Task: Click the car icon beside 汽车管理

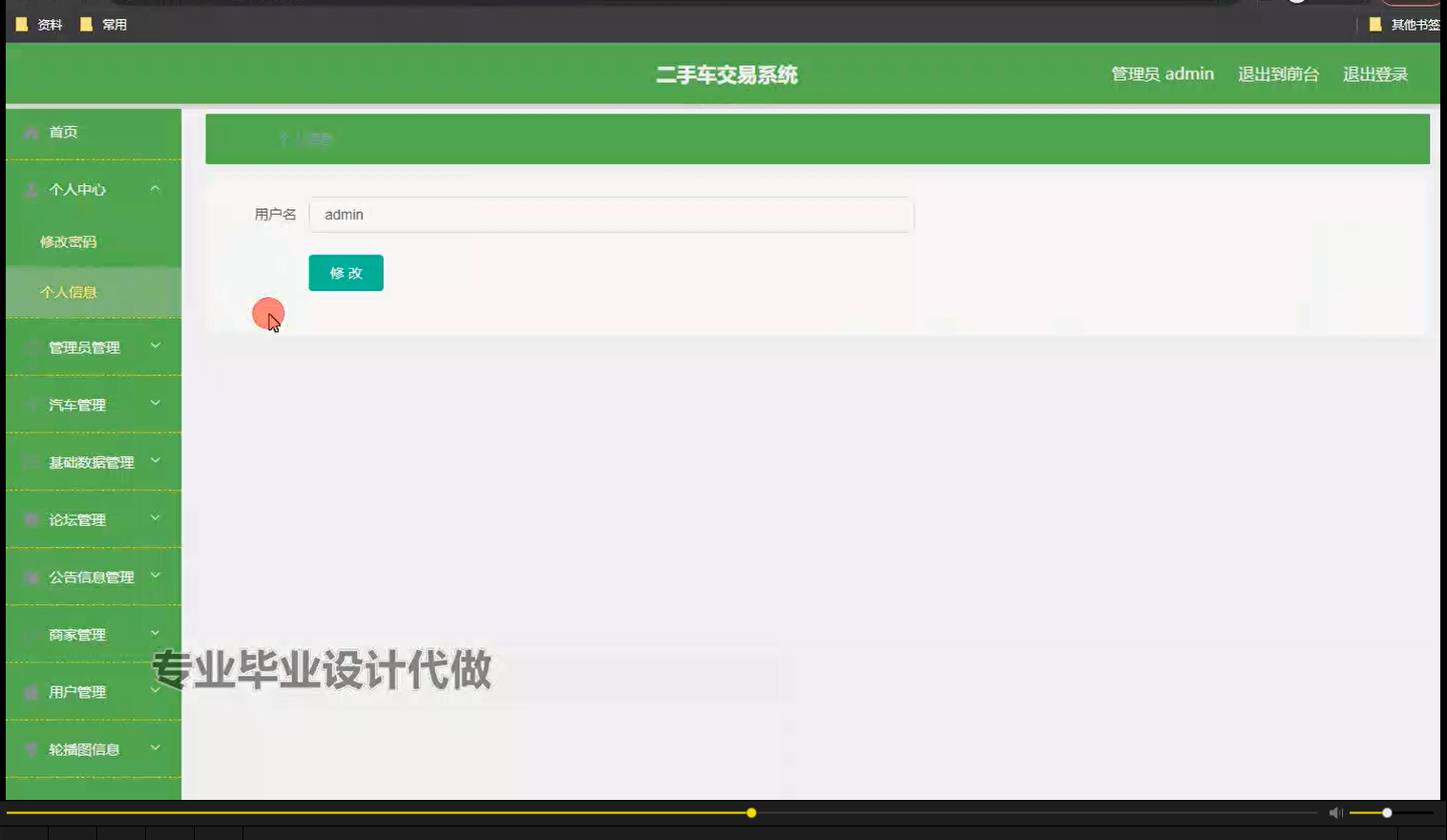Action: (x=30, y=405)
